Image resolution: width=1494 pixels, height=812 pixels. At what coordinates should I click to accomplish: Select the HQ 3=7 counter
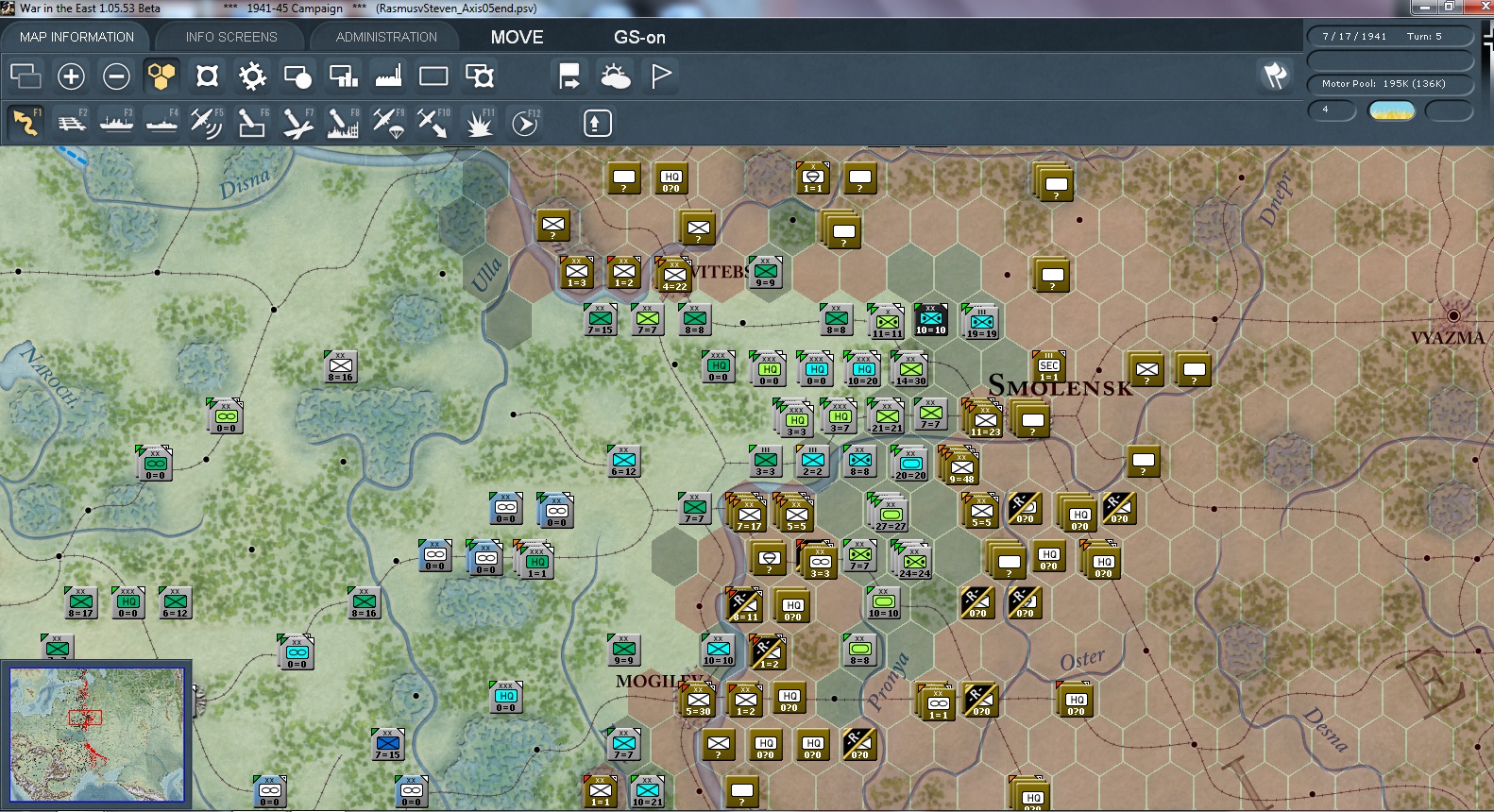tap(840, 416)
